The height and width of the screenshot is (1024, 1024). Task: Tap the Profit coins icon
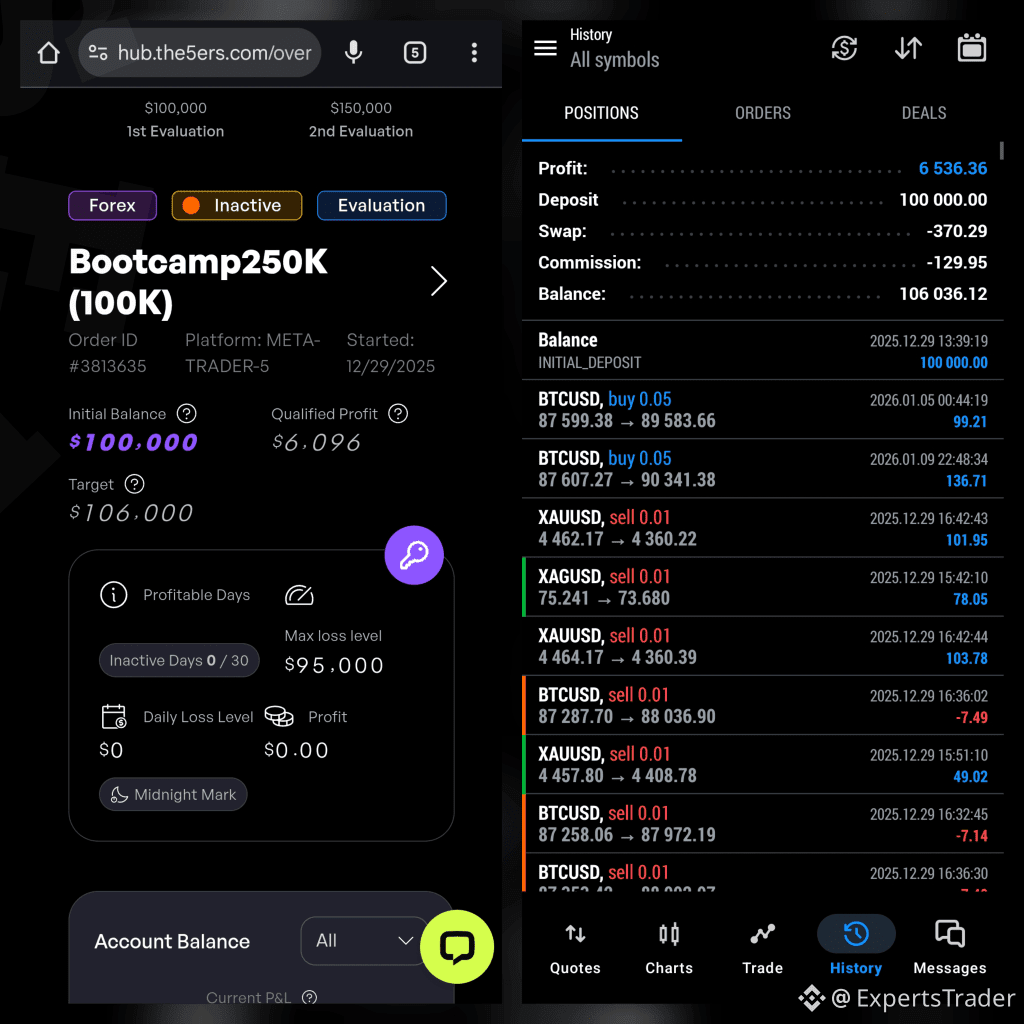pyautogui.click(x=279, y=716)
